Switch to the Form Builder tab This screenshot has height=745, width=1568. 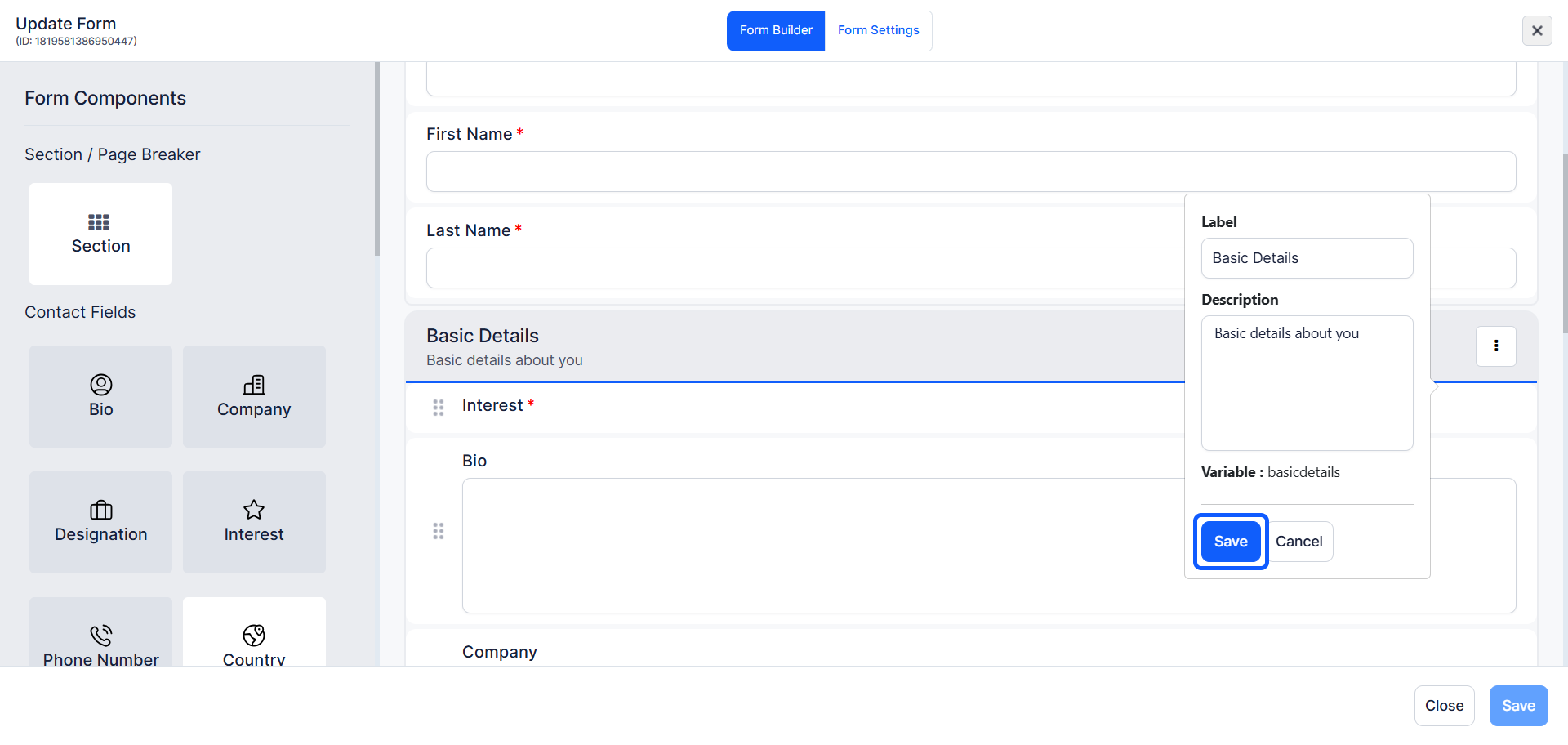(x=776, y=31)
